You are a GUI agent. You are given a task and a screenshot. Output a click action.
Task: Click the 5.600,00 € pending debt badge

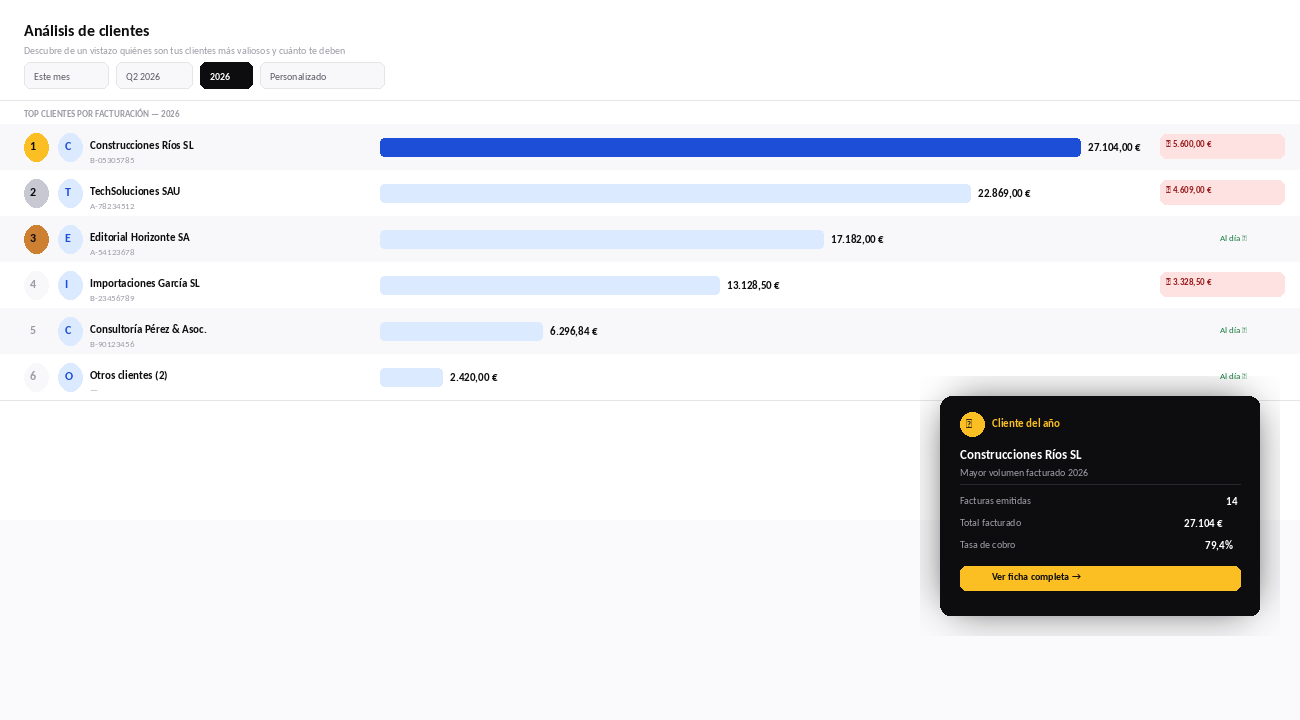(x=1222, y=146)
